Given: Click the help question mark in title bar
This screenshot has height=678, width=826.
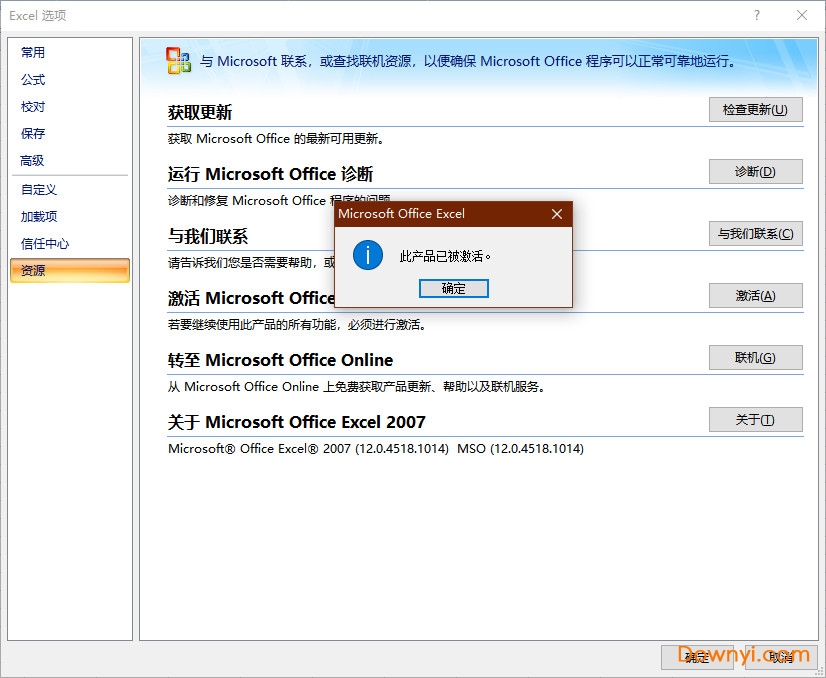Looking at the screenshot, I should (x=757, y=15).
